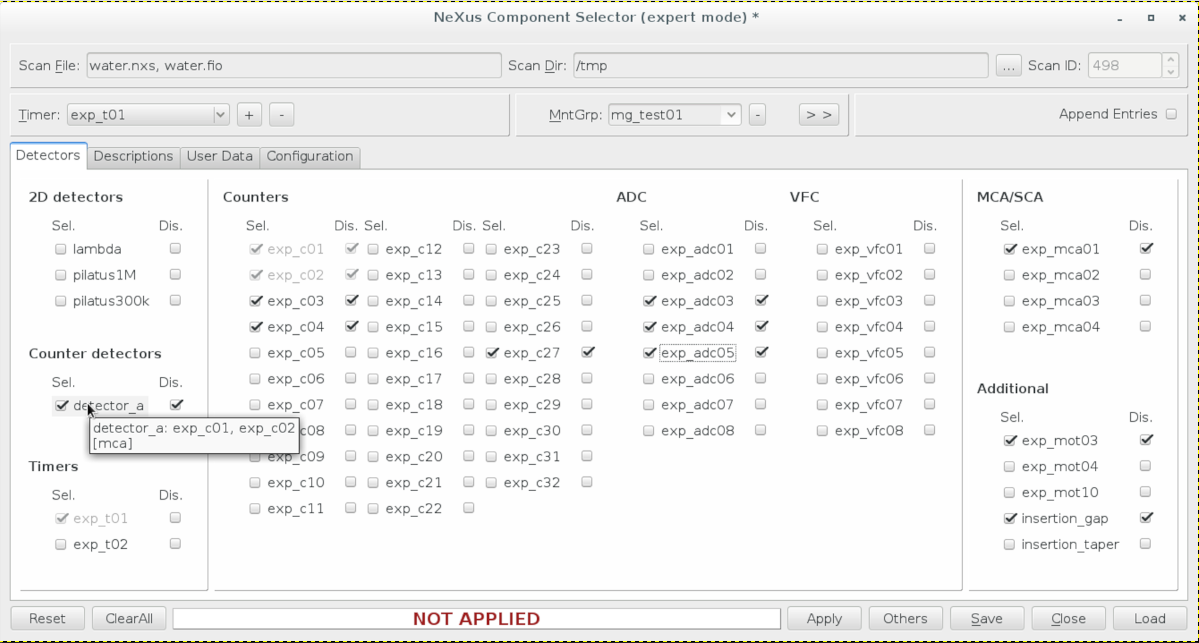Select the exp_t02 timer checkbox
The height and width of the screenshot is (643, 1199).
(60, 544)
